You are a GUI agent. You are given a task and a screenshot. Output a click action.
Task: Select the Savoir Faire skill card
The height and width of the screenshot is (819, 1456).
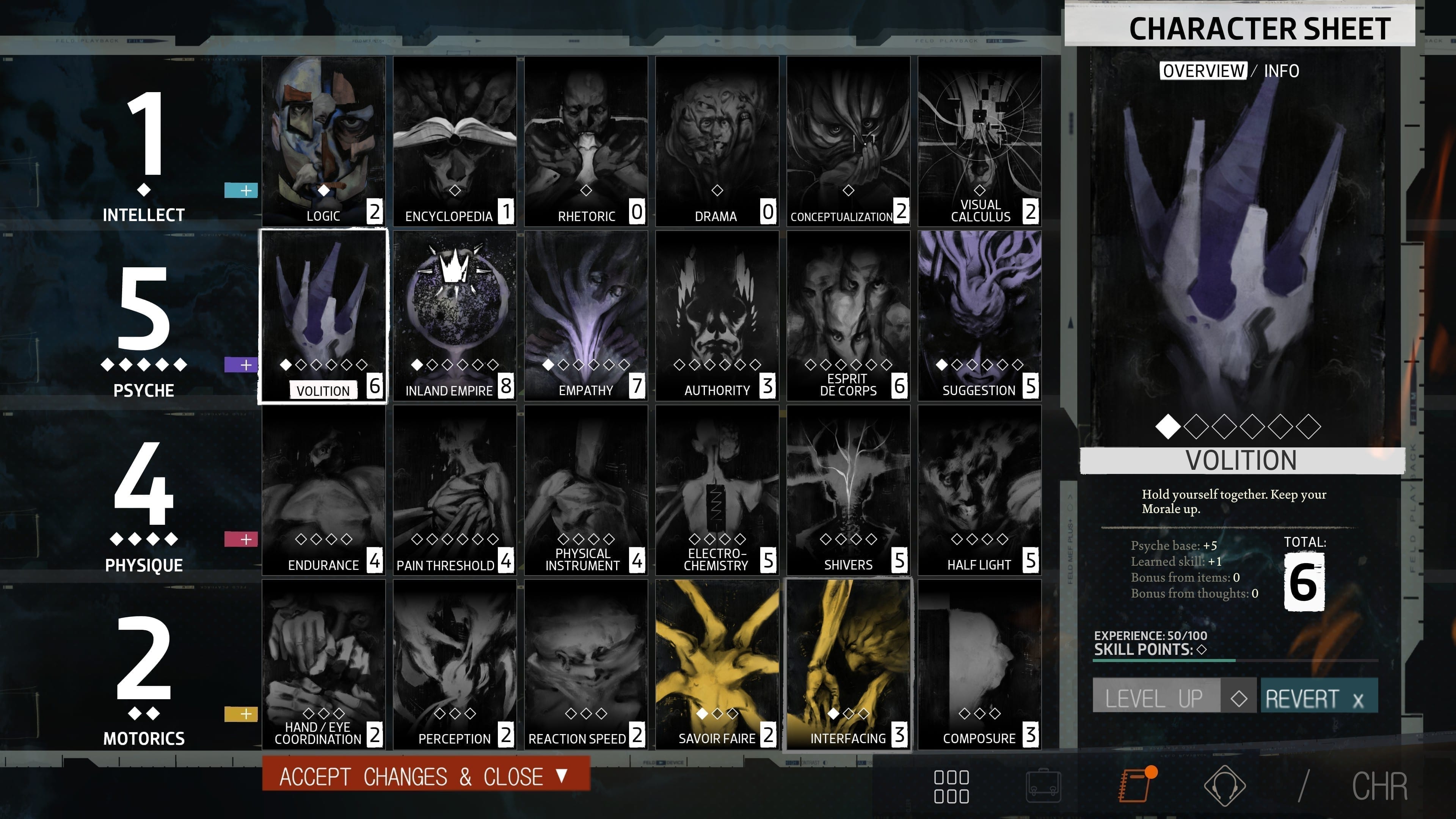(x=717, y=664)
